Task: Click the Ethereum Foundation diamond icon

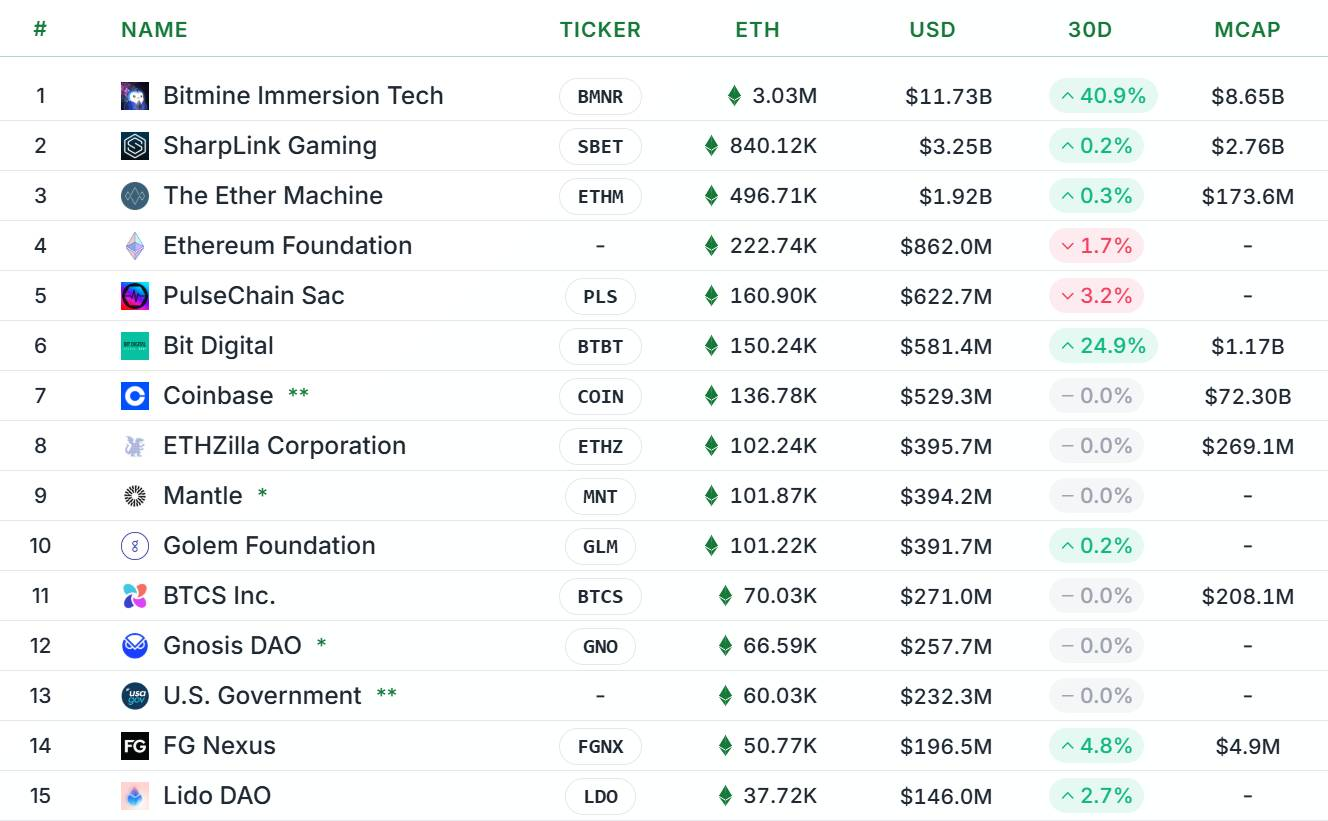Action: [x=135, y=246]
